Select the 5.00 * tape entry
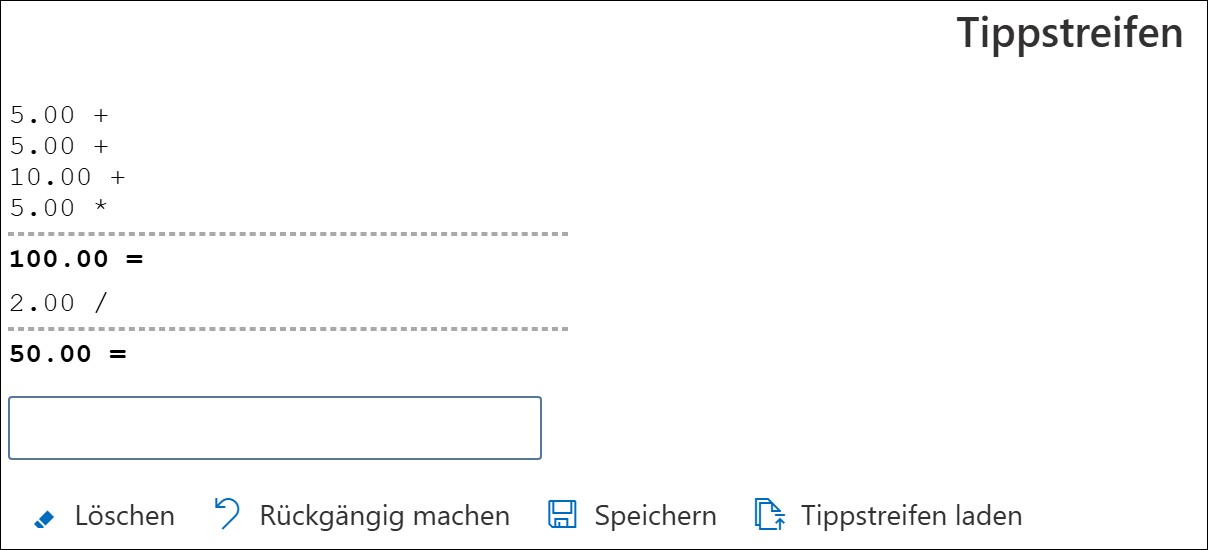 coord(59,209)
